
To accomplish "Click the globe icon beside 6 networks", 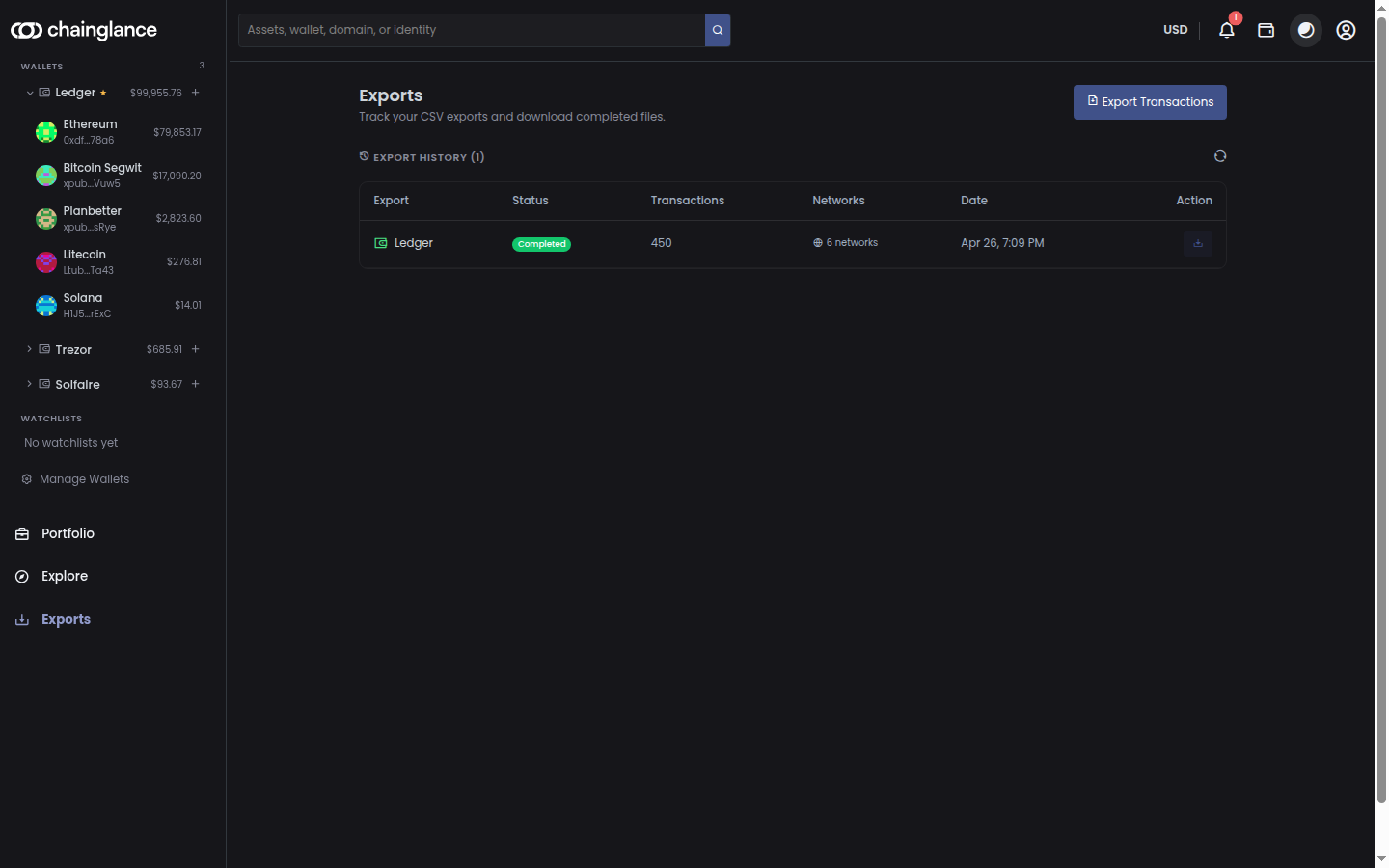I will [818, 243].
